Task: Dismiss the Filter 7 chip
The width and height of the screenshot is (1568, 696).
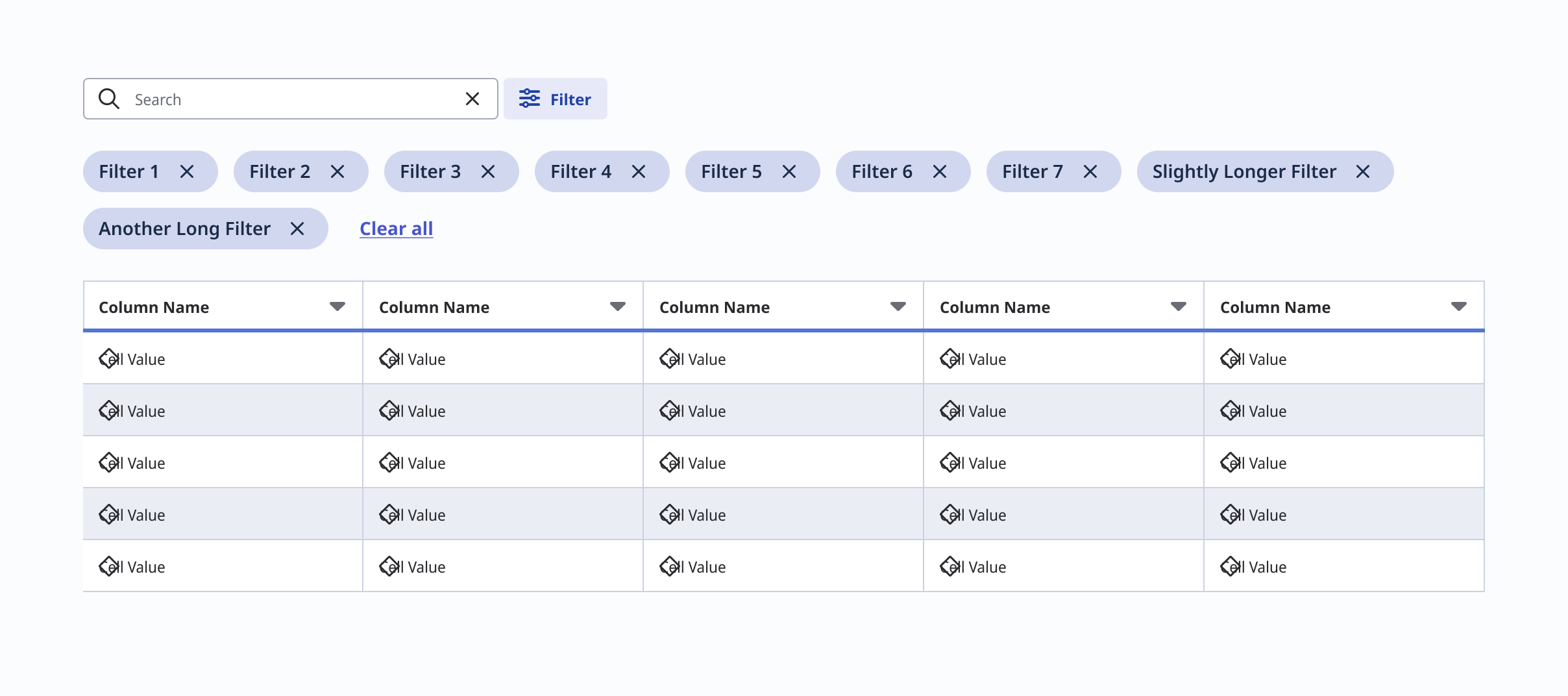Action: 1090,171
